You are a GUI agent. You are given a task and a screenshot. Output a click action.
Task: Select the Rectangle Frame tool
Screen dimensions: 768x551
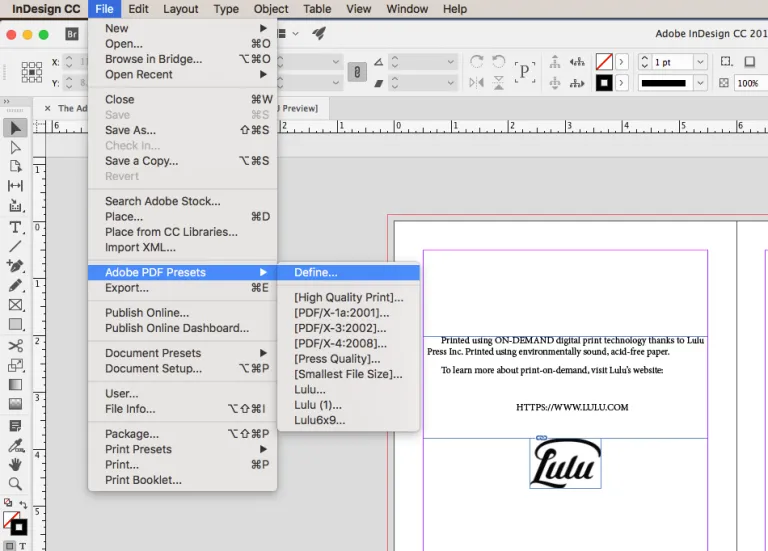pyautogui.click(x=15, y=305)
